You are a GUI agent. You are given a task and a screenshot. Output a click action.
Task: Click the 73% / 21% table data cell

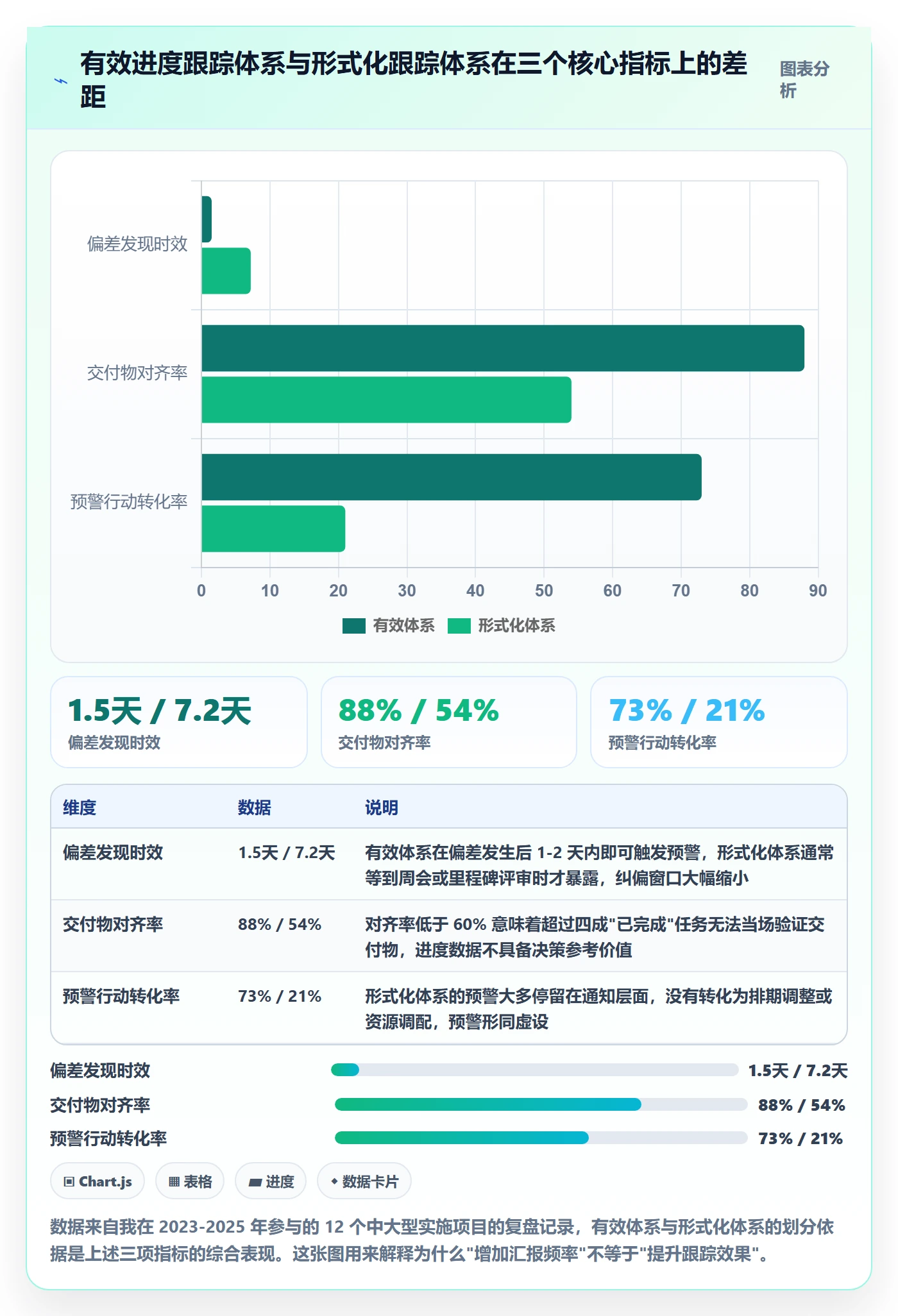280,996
